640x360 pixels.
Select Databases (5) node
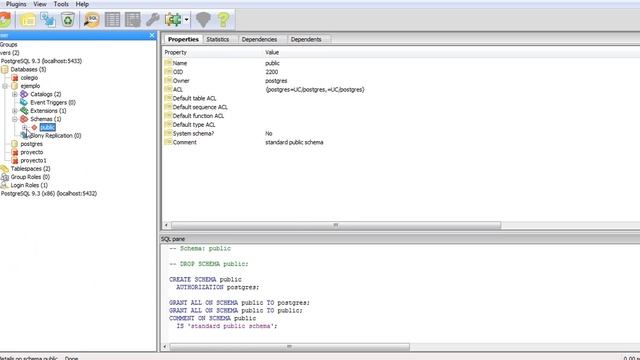click(x=28, y=69)
